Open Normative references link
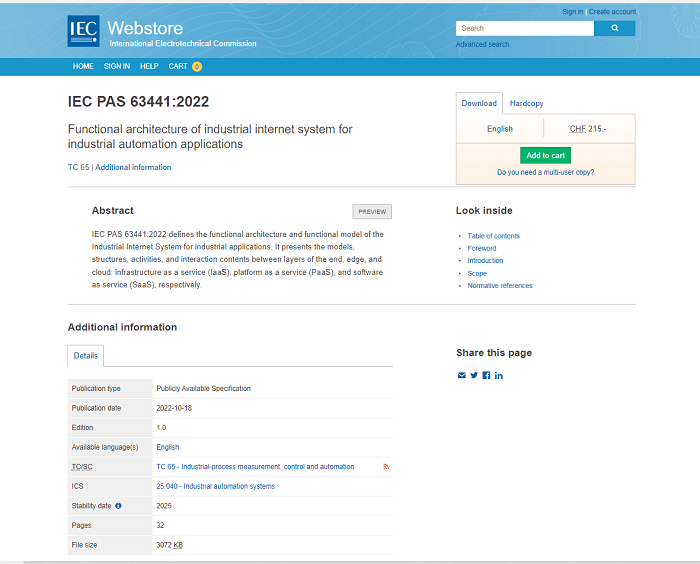700x564 pixels. tap(500, 286)
